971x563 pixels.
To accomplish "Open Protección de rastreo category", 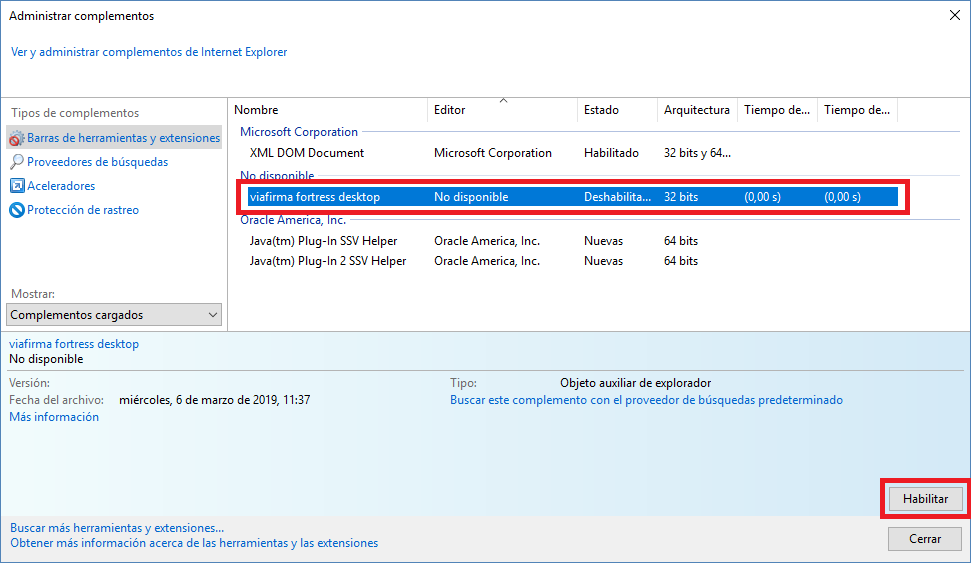I will 83,210.
